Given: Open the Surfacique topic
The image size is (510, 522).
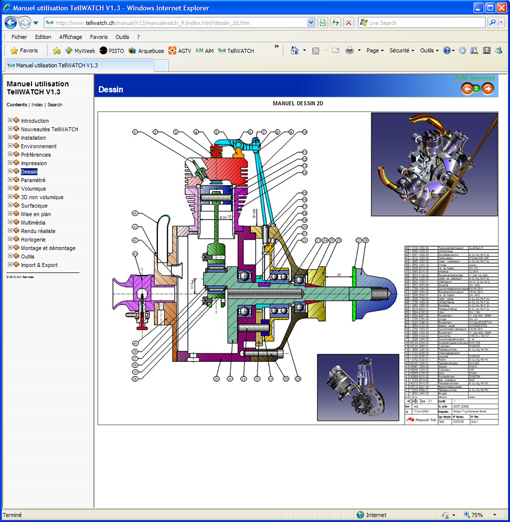Looking at the screenshot, I should (x=34, y=206).
